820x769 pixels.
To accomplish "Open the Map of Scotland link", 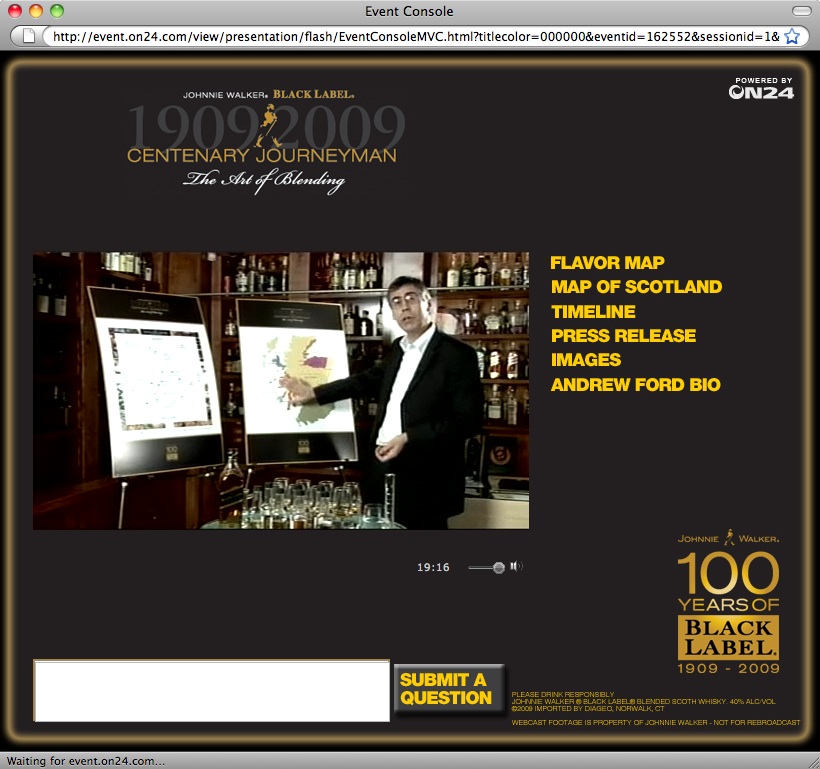I will (636, 287).
